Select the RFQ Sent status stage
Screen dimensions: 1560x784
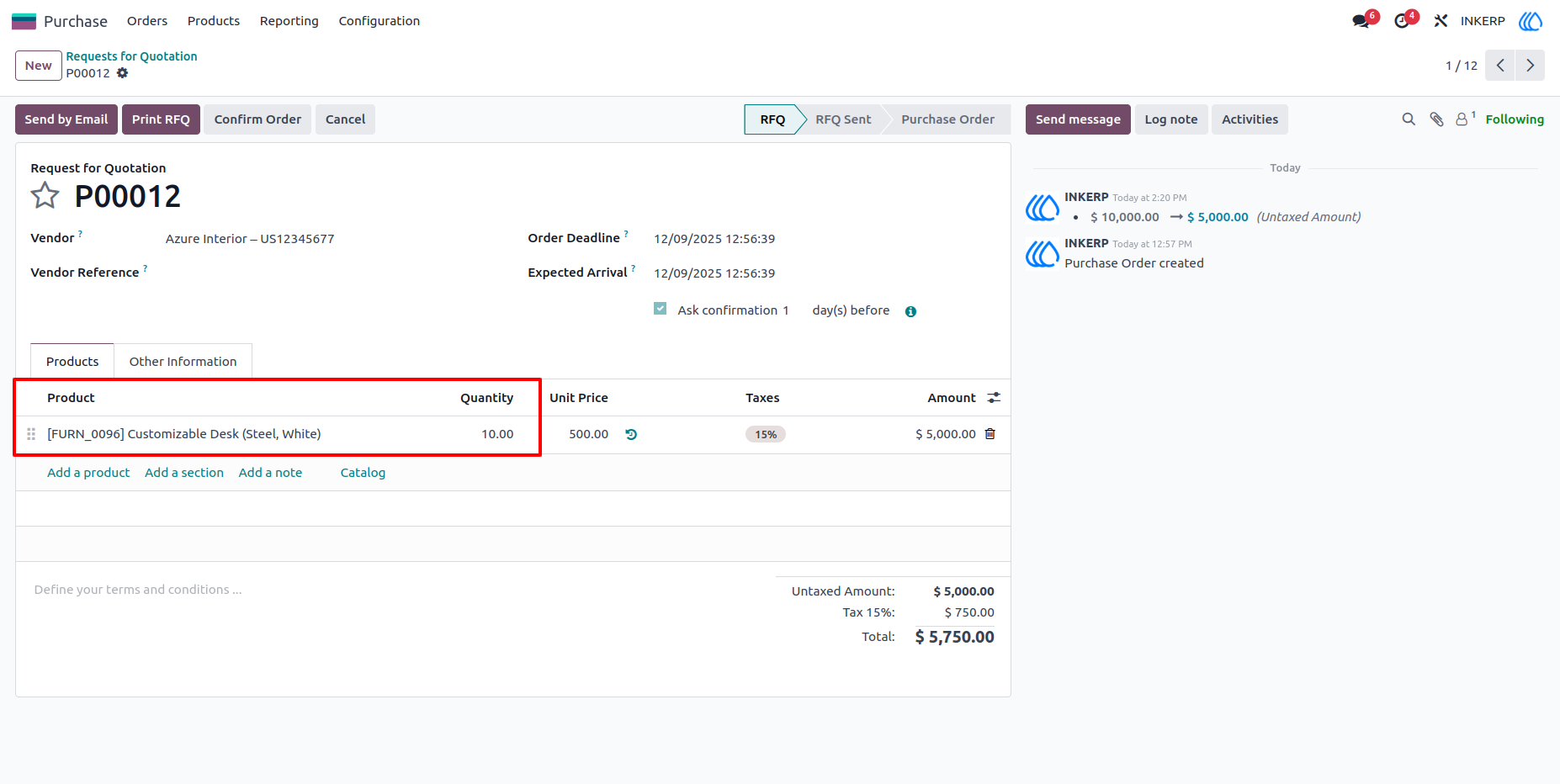point(843,119)
